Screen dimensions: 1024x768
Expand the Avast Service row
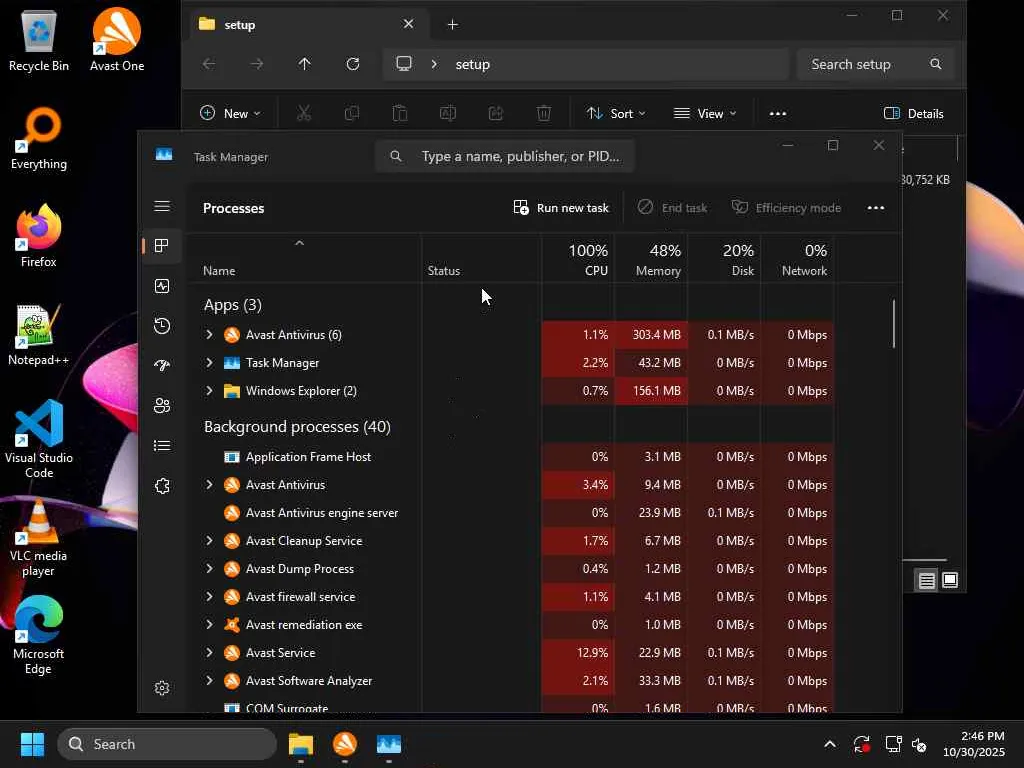coord(209,652)
